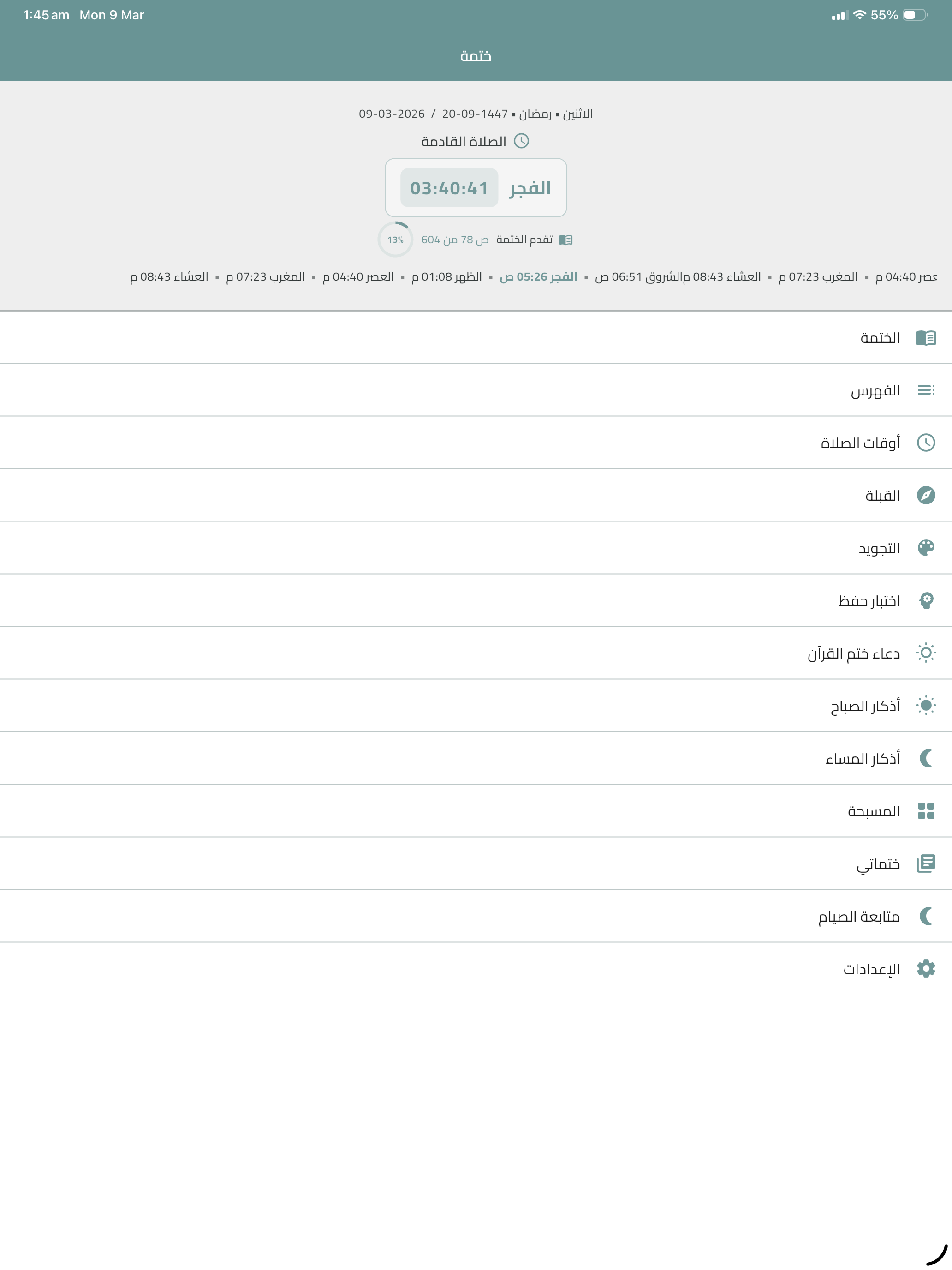Open متابعة الصيام fasting tracker
The image size is (952, 1270).
[476, 917]
